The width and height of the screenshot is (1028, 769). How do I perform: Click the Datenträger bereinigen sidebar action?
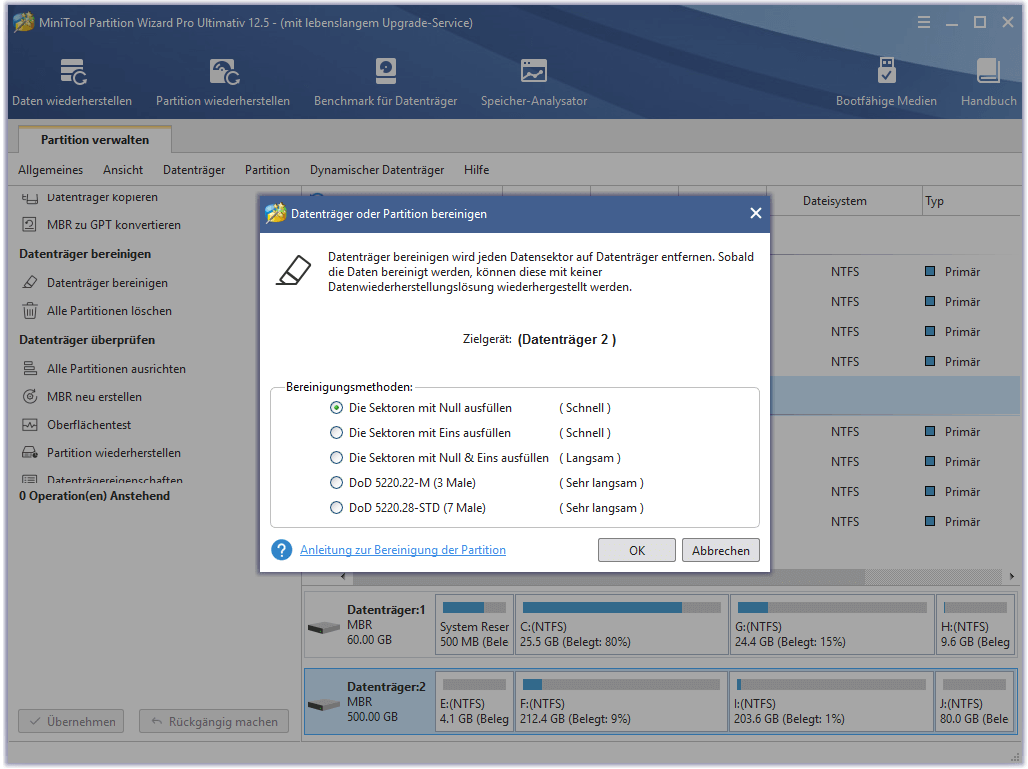[107, 283]
